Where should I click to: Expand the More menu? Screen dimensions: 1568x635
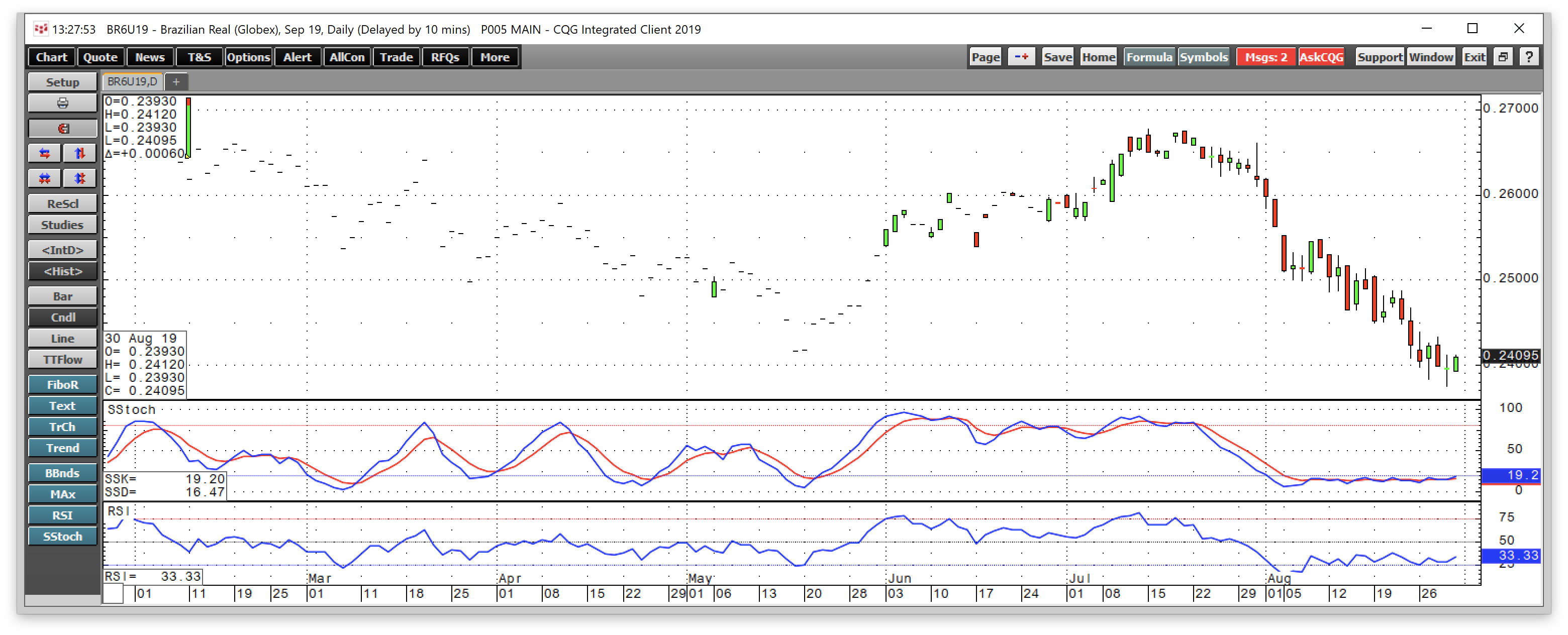tap(495, 57)
